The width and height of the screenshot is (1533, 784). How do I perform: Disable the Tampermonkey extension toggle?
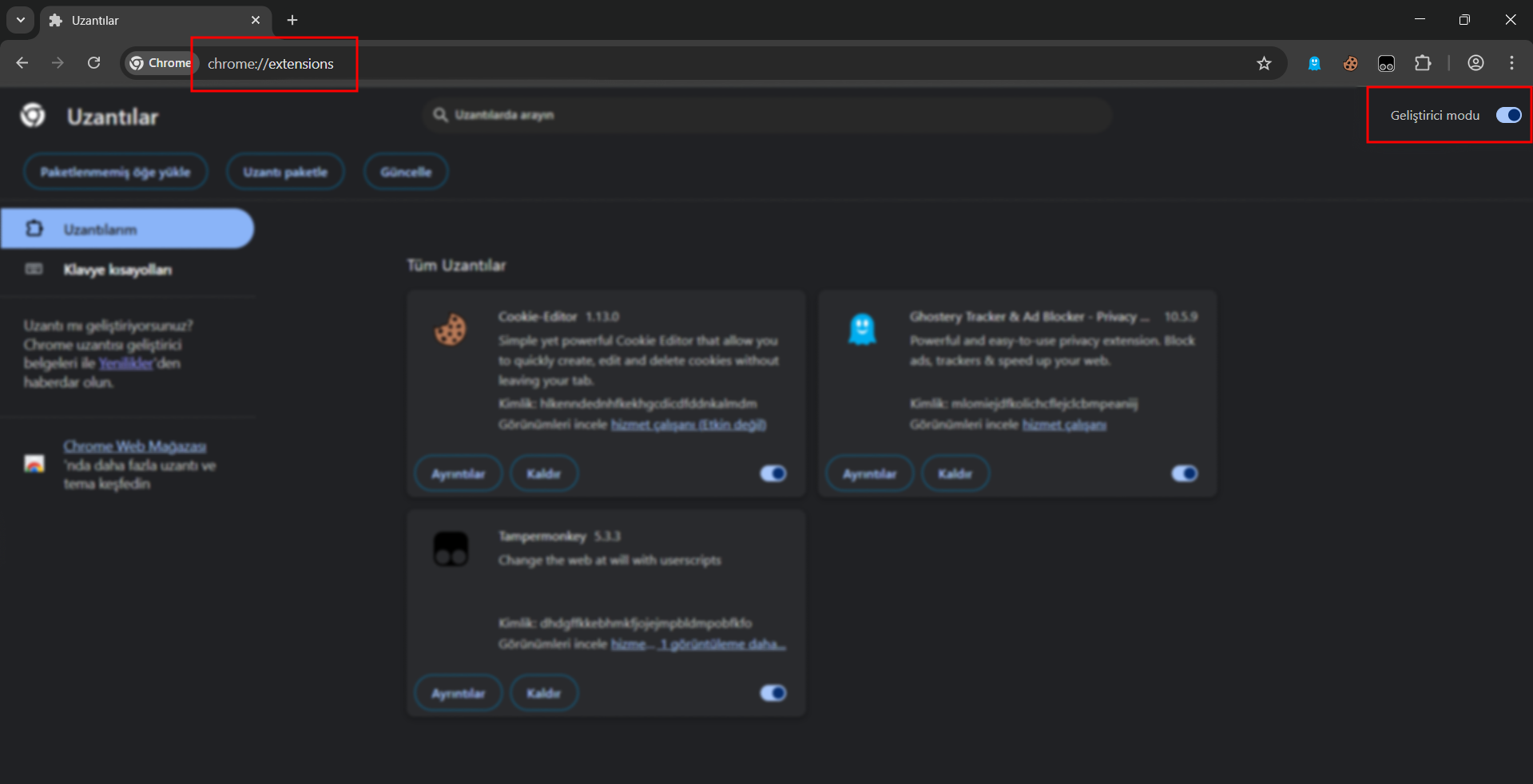point(773,693)
